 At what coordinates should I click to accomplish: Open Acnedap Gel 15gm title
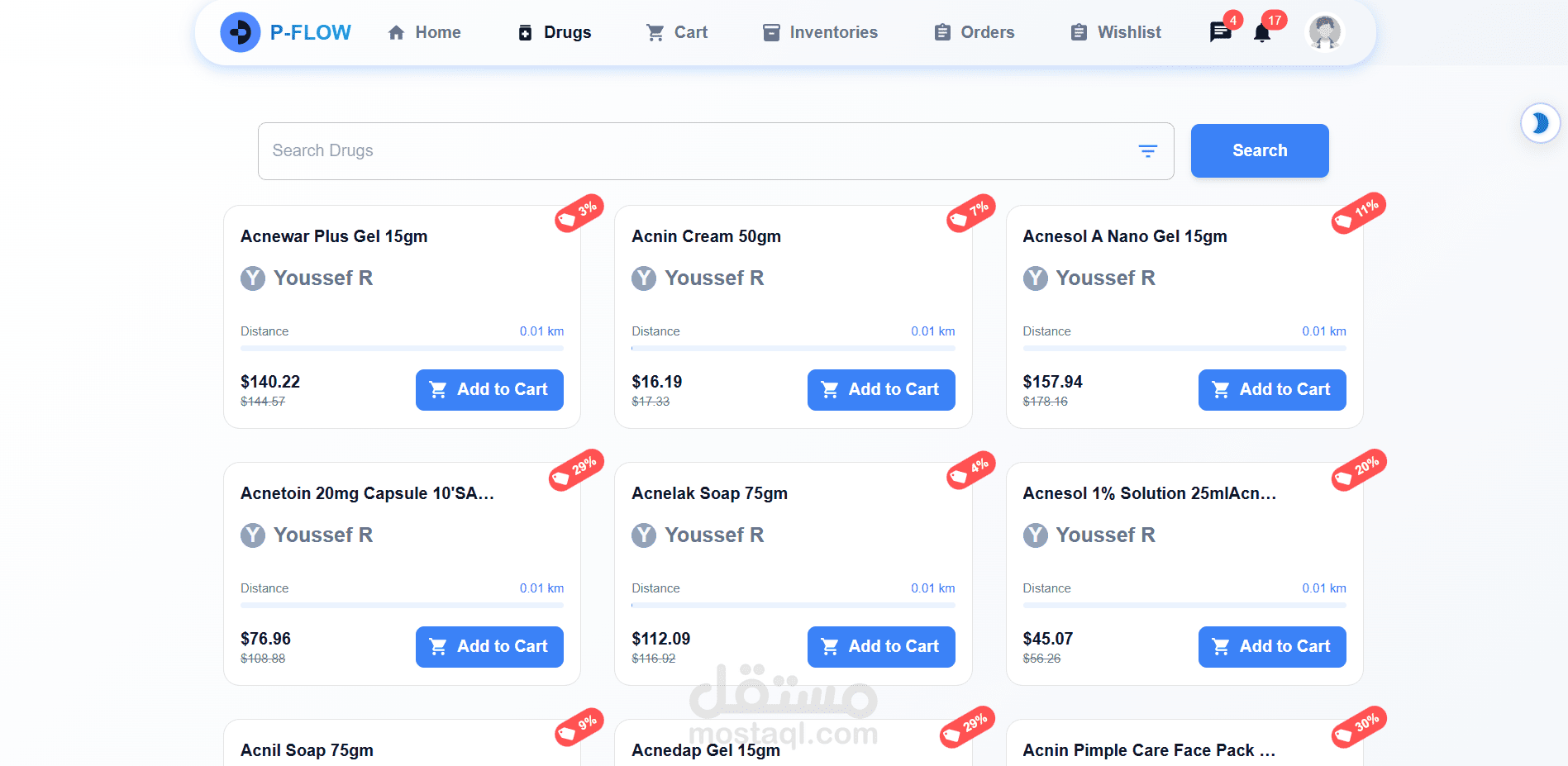tap(706, 750)
